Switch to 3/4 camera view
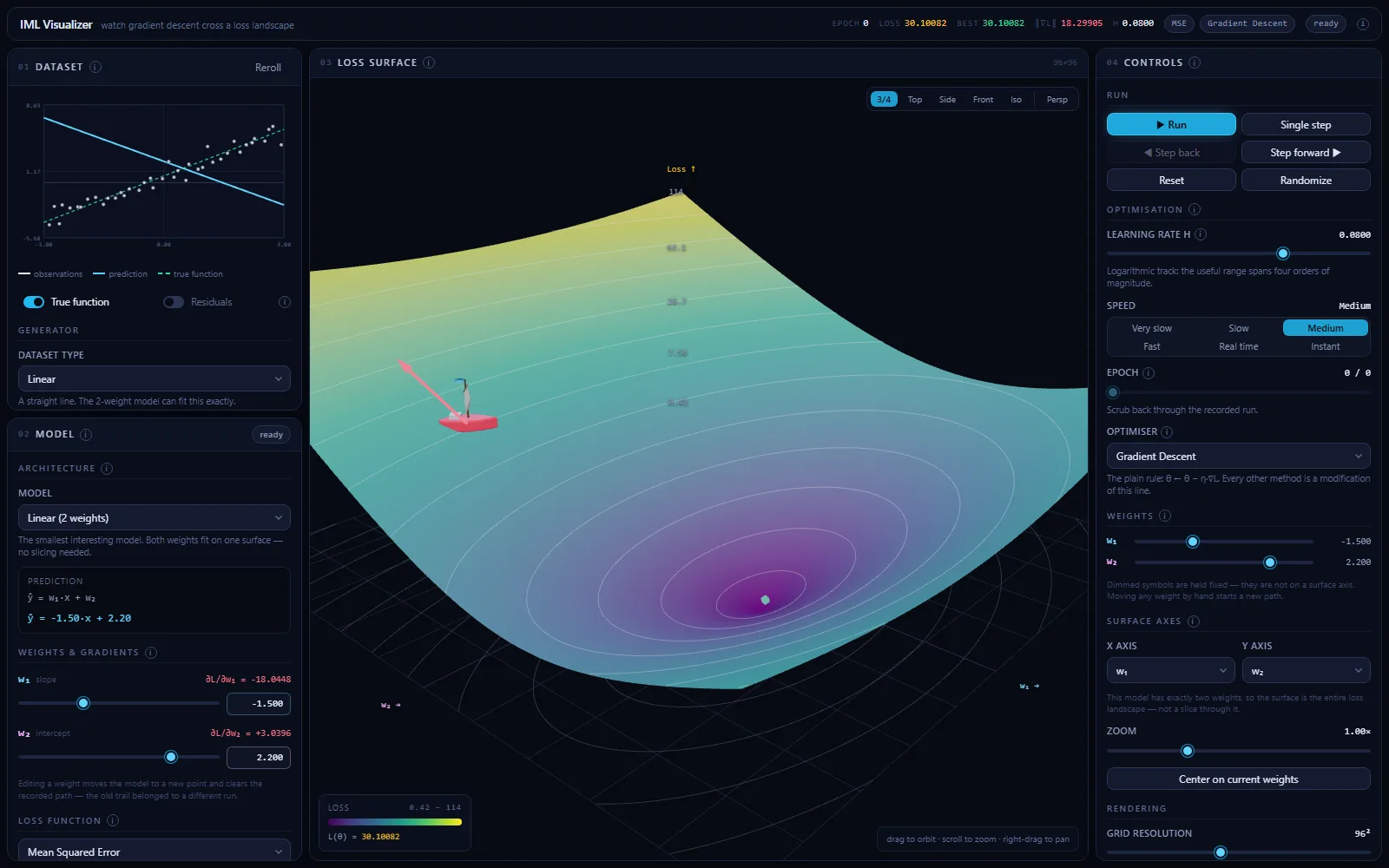 (x=884, y=100)
